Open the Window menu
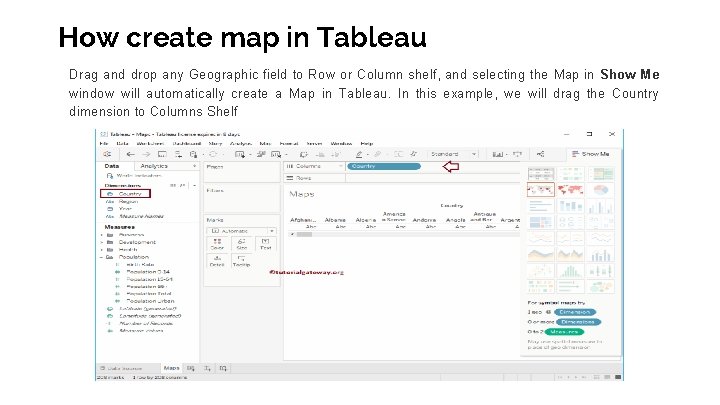The width and height of the screenshot is (720, 405). click(x=341, y=143)
